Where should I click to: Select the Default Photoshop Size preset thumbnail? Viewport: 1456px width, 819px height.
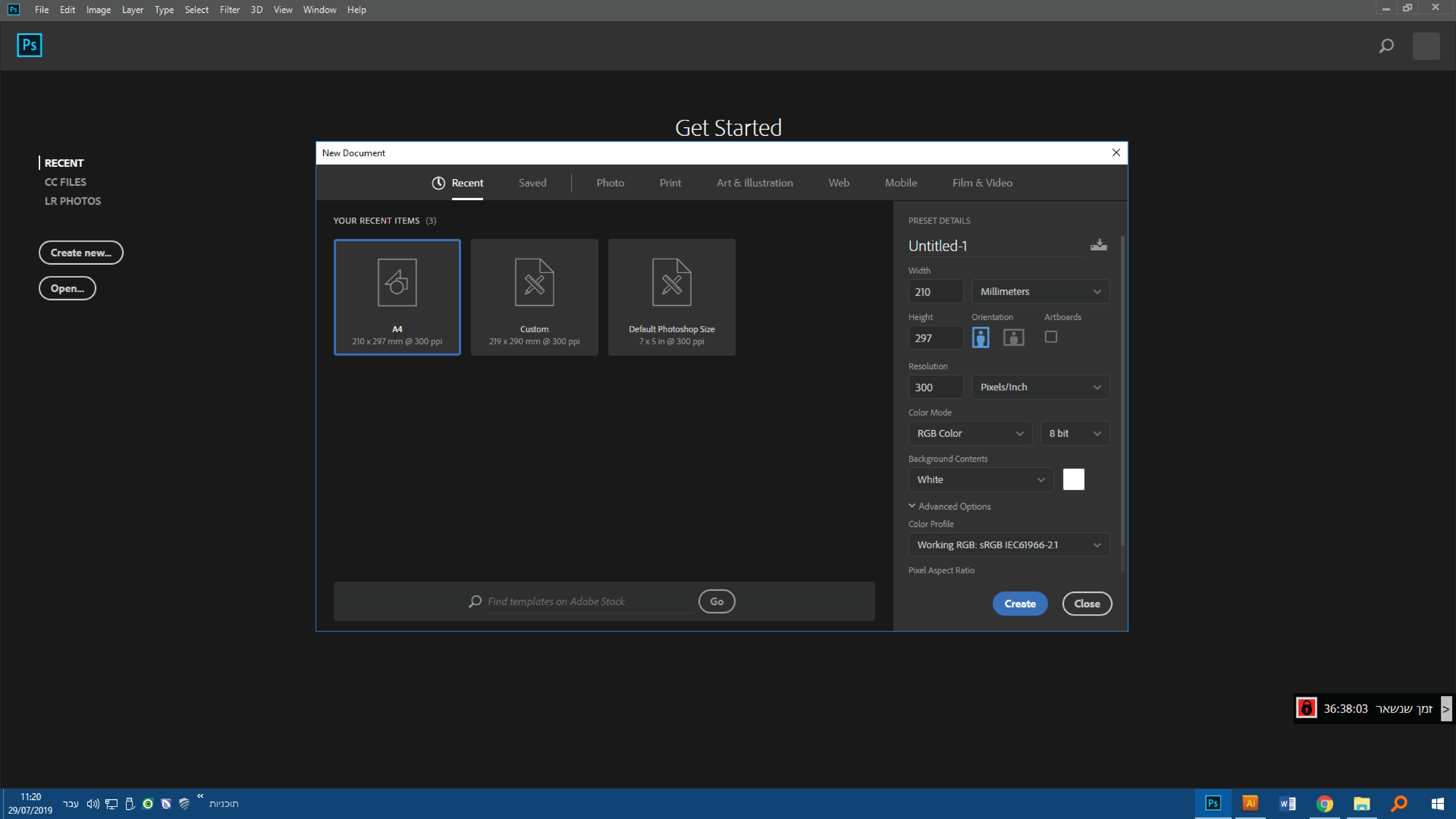click(x=672, y=297)
